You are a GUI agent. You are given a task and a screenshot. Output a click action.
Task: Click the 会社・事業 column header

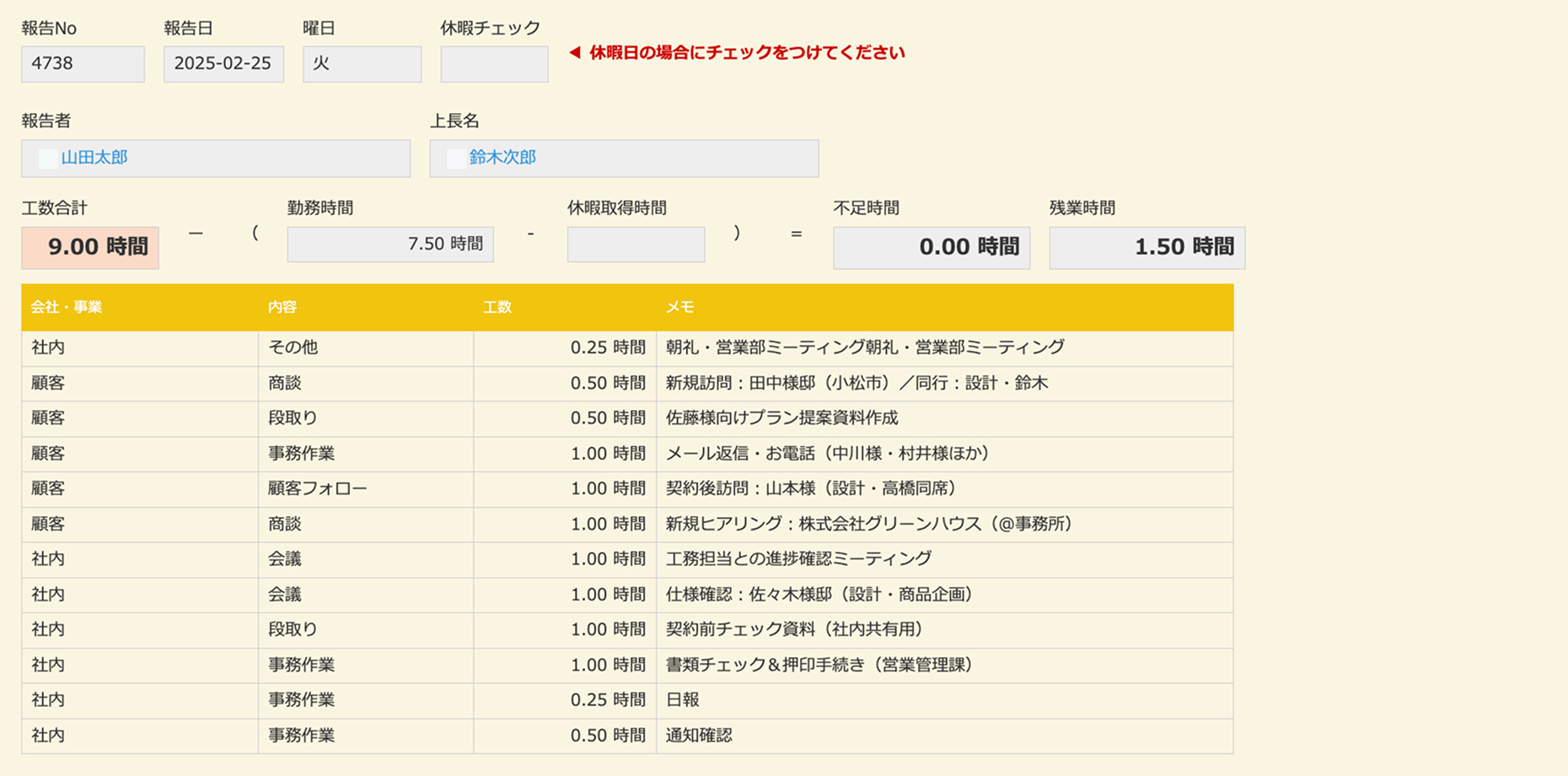pos(67,307)
